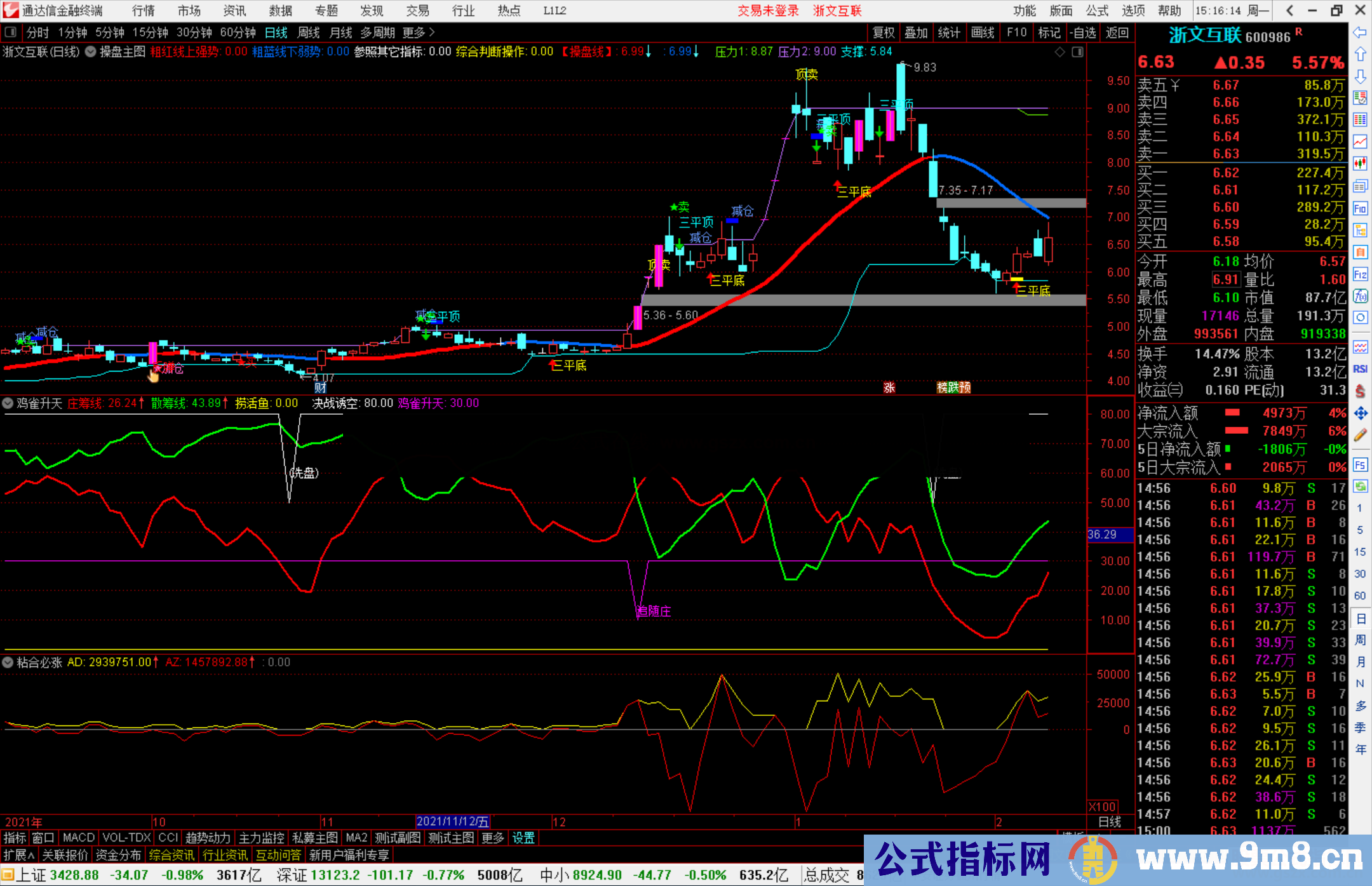1372x886 pixels.
Task: Toggle the 操盘主图 indicator round button
Action: [91, 52]
